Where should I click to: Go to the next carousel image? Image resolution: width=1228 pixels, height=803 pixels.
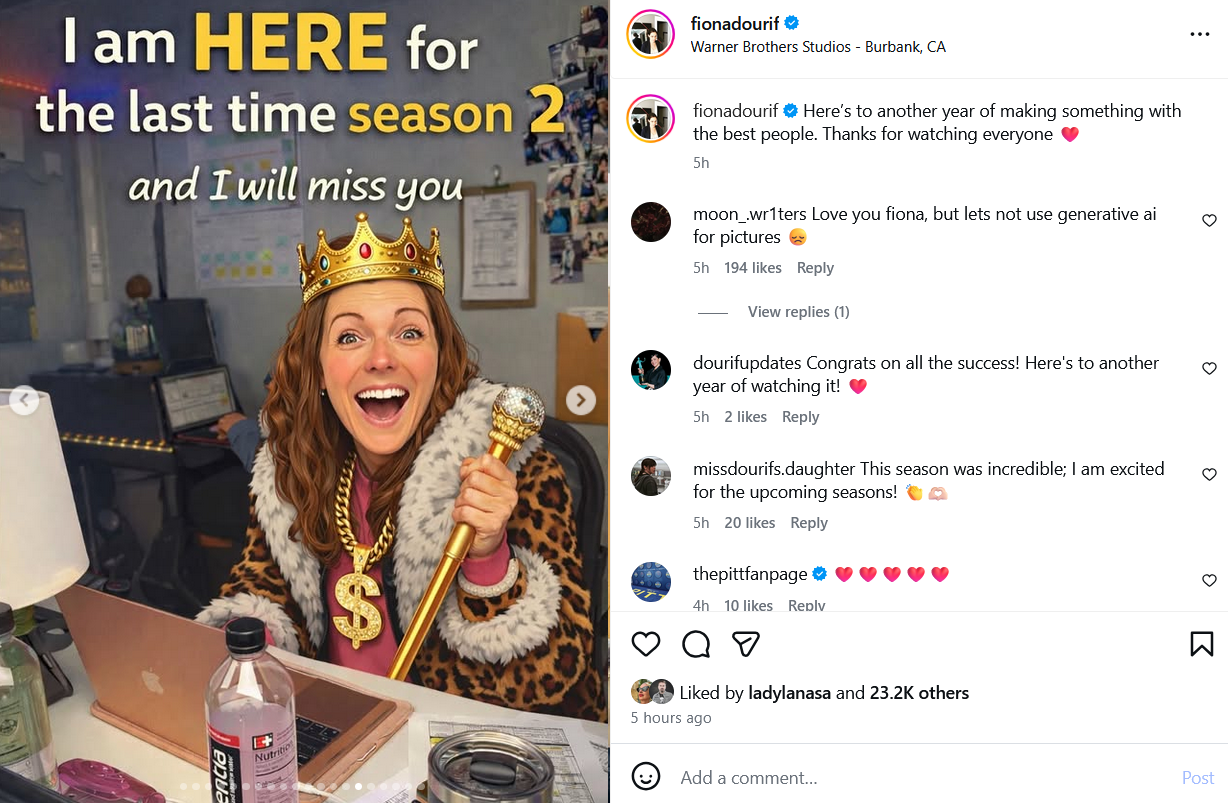tap(581, 401)
